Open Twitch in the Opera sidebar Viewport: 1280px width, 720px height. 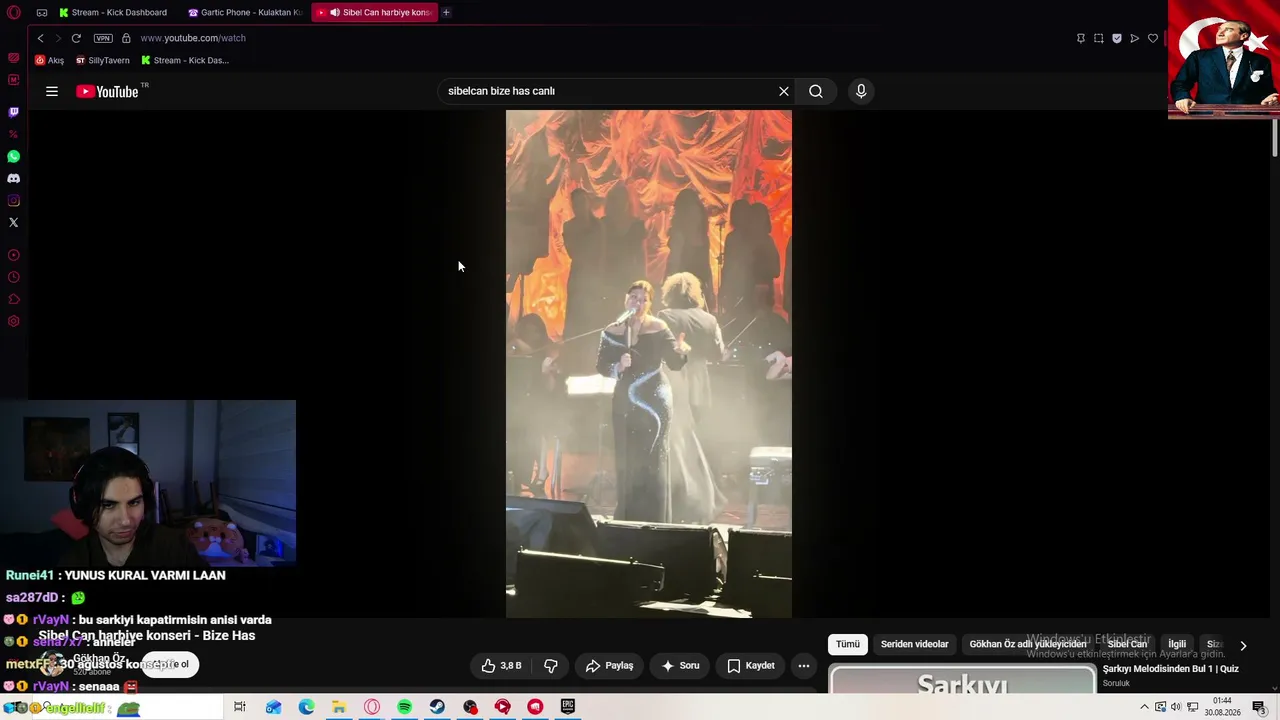pos(13,112)
